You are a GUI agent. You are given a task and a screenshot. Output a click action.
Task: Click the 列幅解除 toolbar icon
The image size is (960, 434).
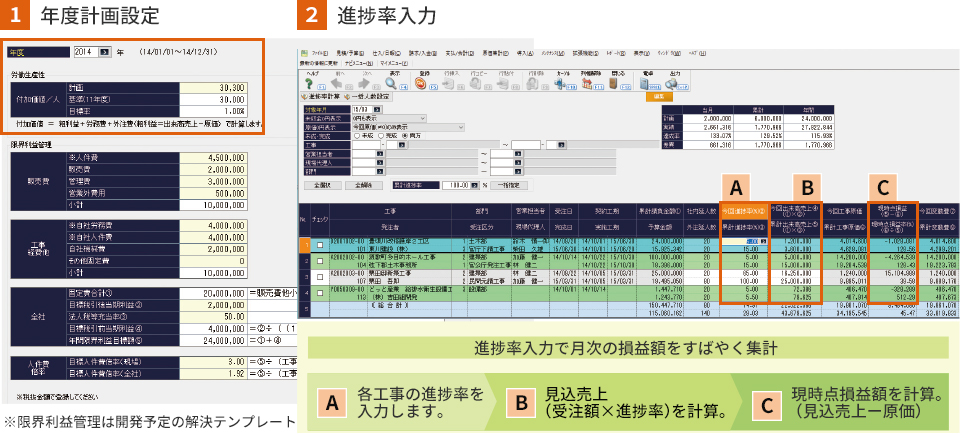click(587, 83)
